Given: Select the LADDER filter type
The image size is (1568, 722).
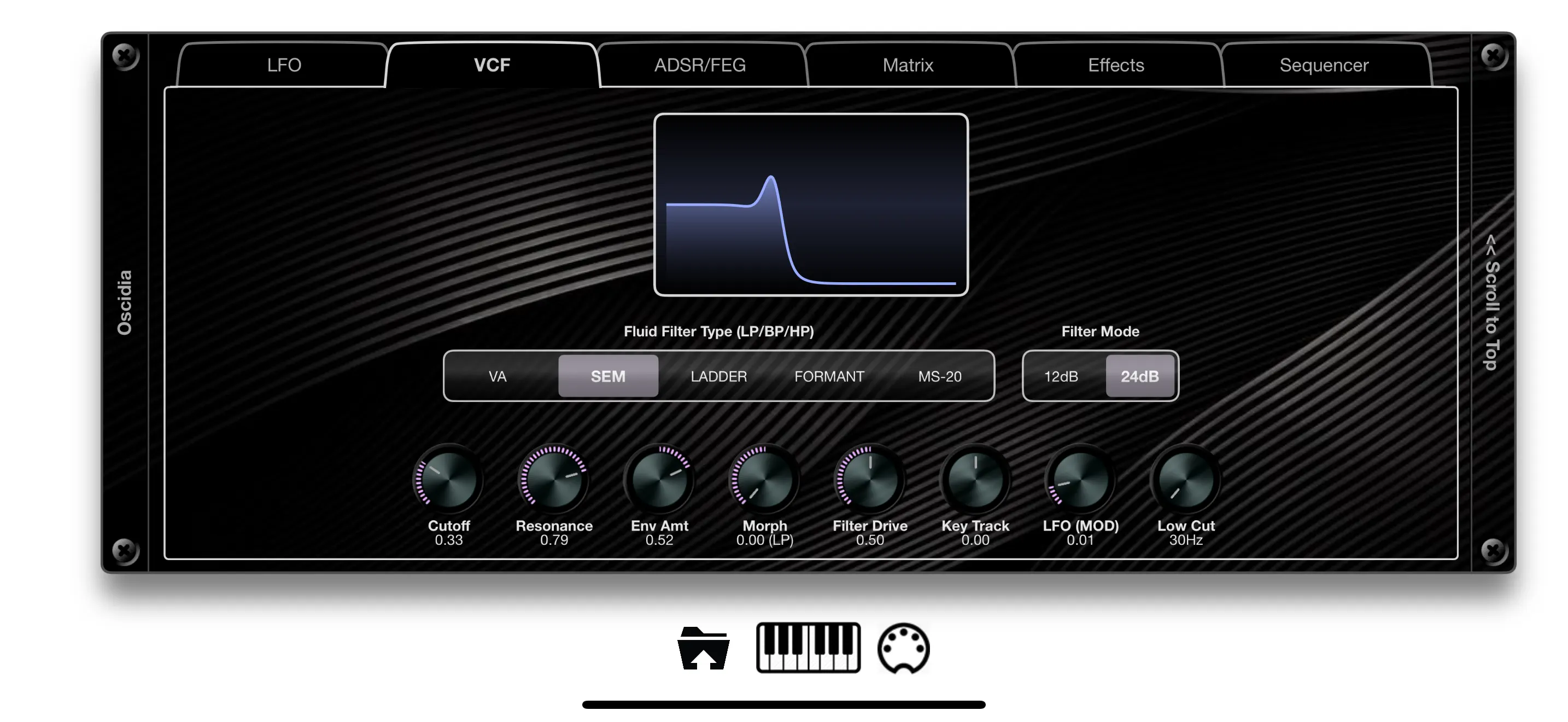Looking at the screenshot, I should coord(718,376).
